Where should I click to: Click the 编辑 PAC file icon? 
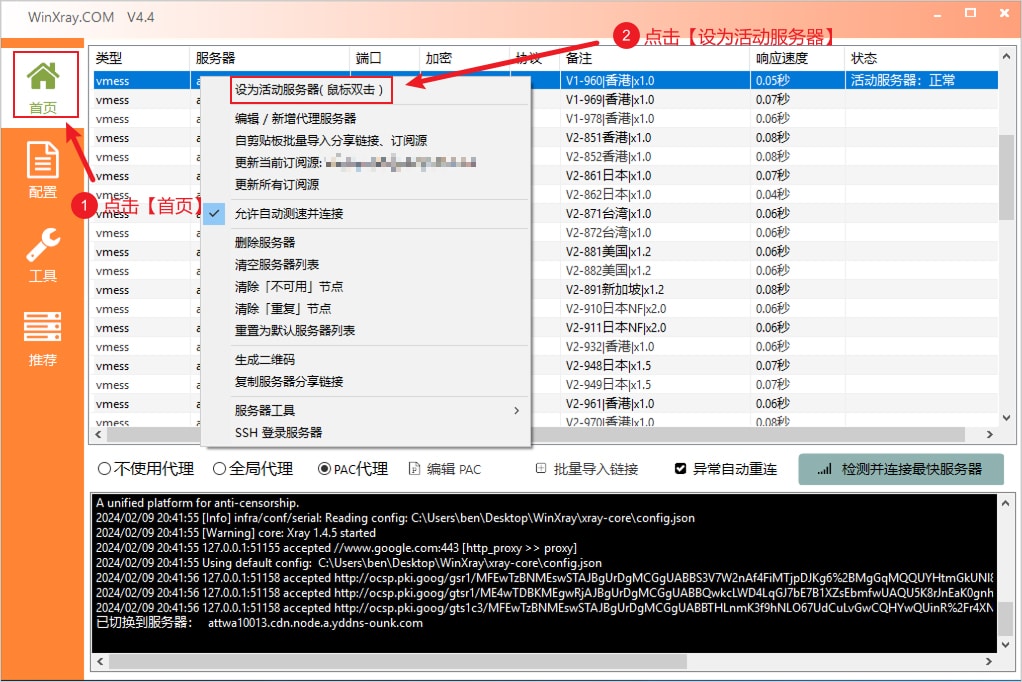414,469
